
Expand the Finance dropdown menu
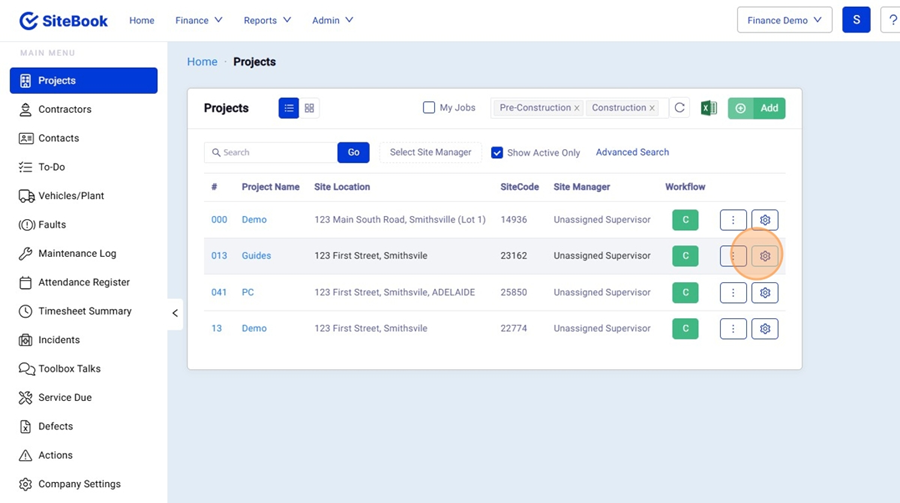(x=198, y=20)
